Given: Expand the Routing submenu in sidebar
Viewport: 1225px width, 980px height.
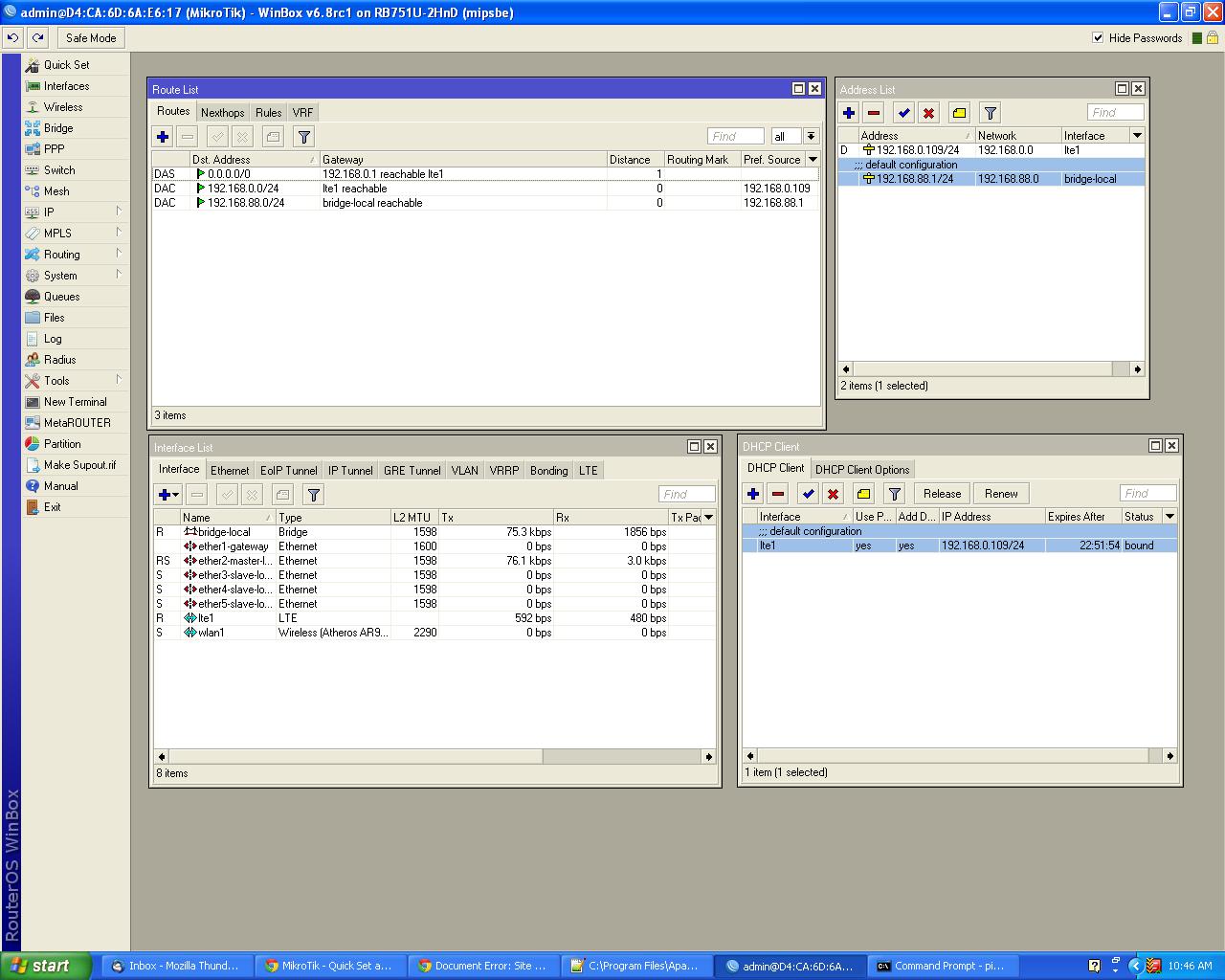Looking at the screenshot, I should point(76,255).
